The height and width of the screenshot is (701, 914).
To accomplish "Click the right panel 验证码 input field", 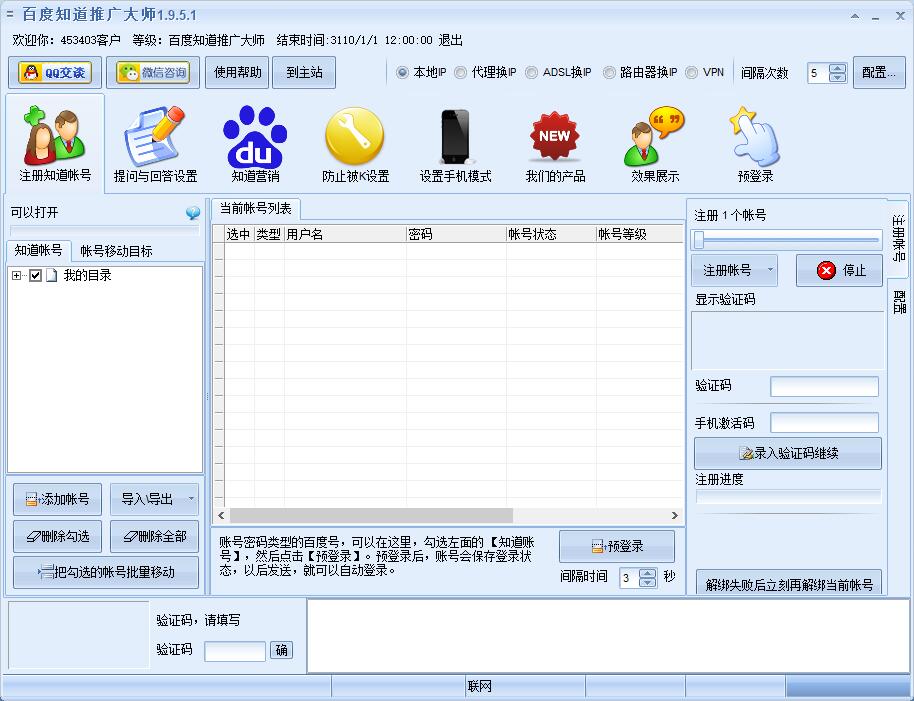I will pyautogui.click(x=824, y=386).
